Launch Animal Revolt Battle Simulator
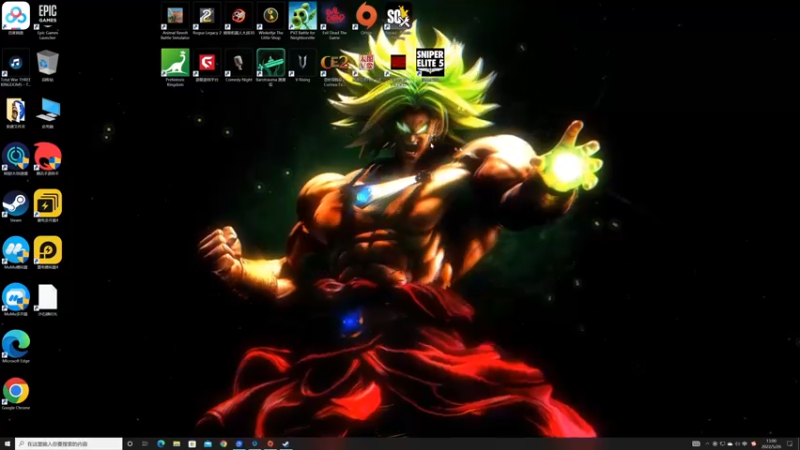The width and height of the screenshot is (800, 450). coord(175,20)
